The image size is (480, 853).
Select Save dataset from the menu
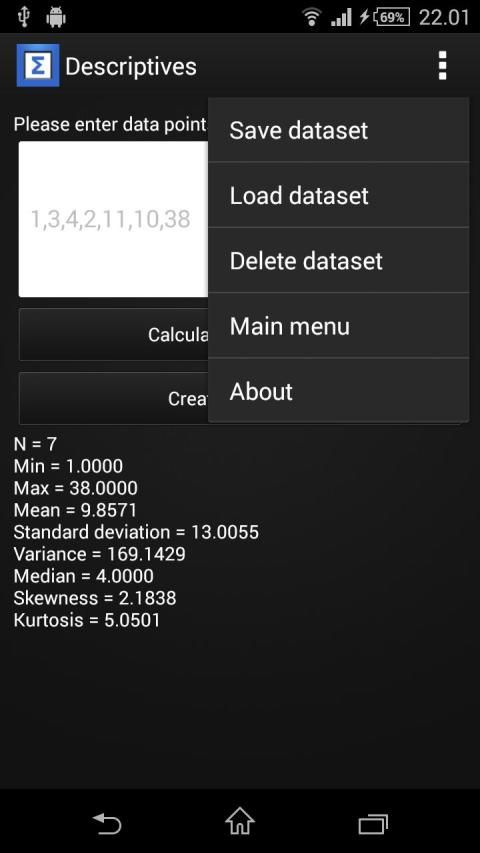tap(338, 130)
